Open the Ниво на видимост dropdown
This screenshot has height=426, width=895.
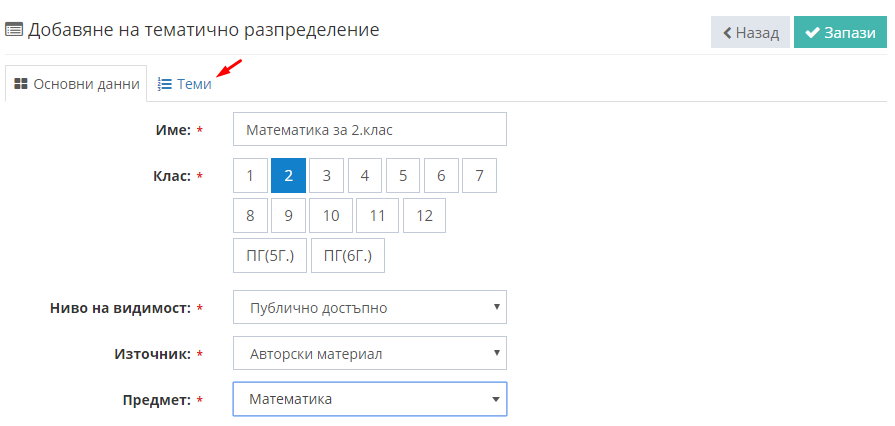(x=370, y=307)
